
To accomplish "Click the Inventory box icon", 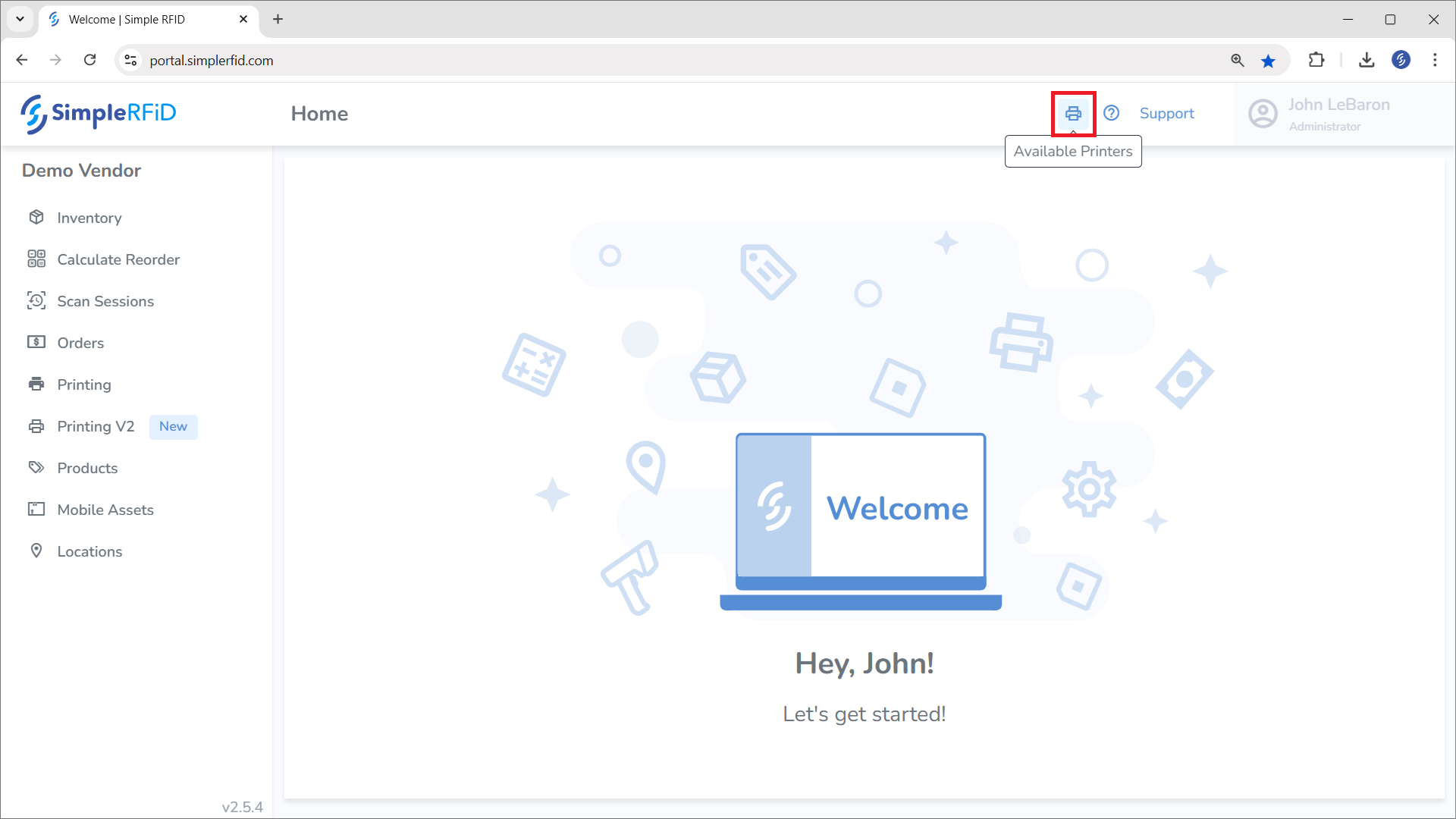I will [x=36, y=217].
